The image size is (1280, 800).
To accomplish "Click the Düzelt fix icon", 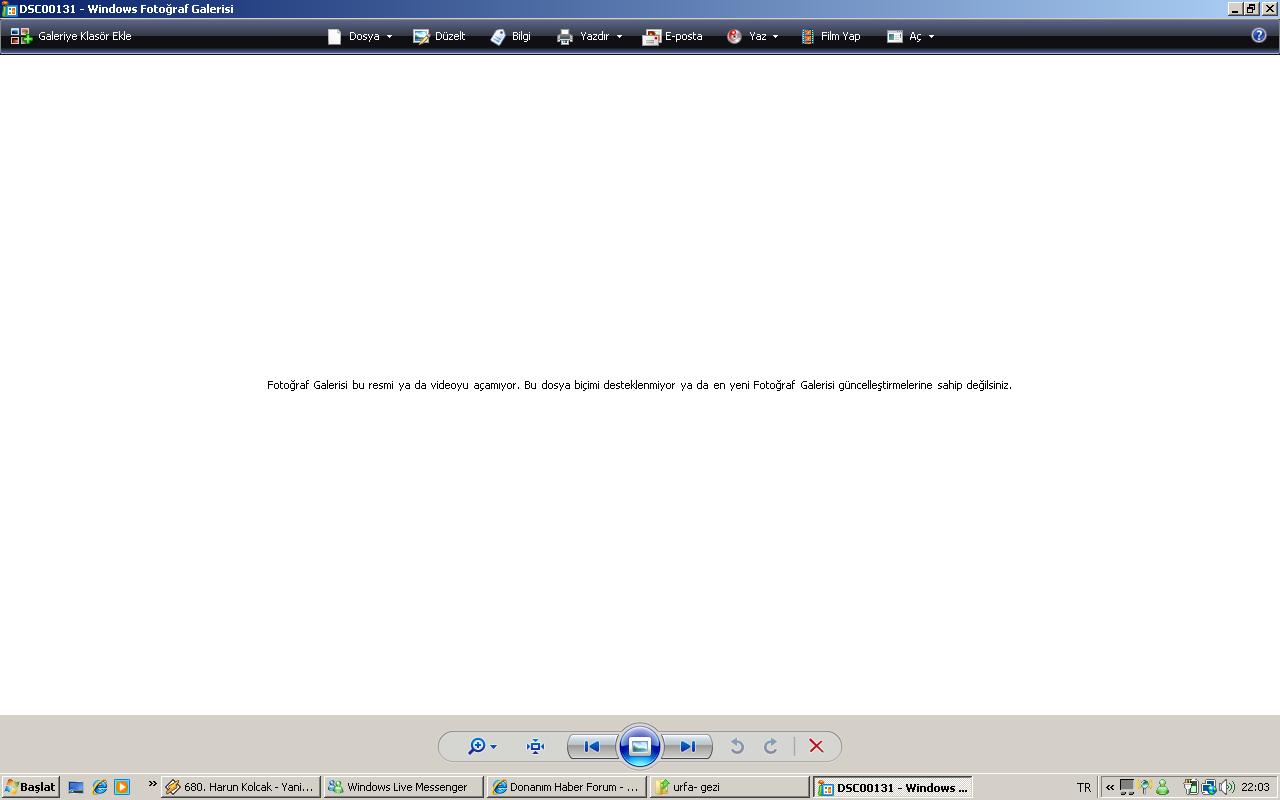I will click(422, 36).
